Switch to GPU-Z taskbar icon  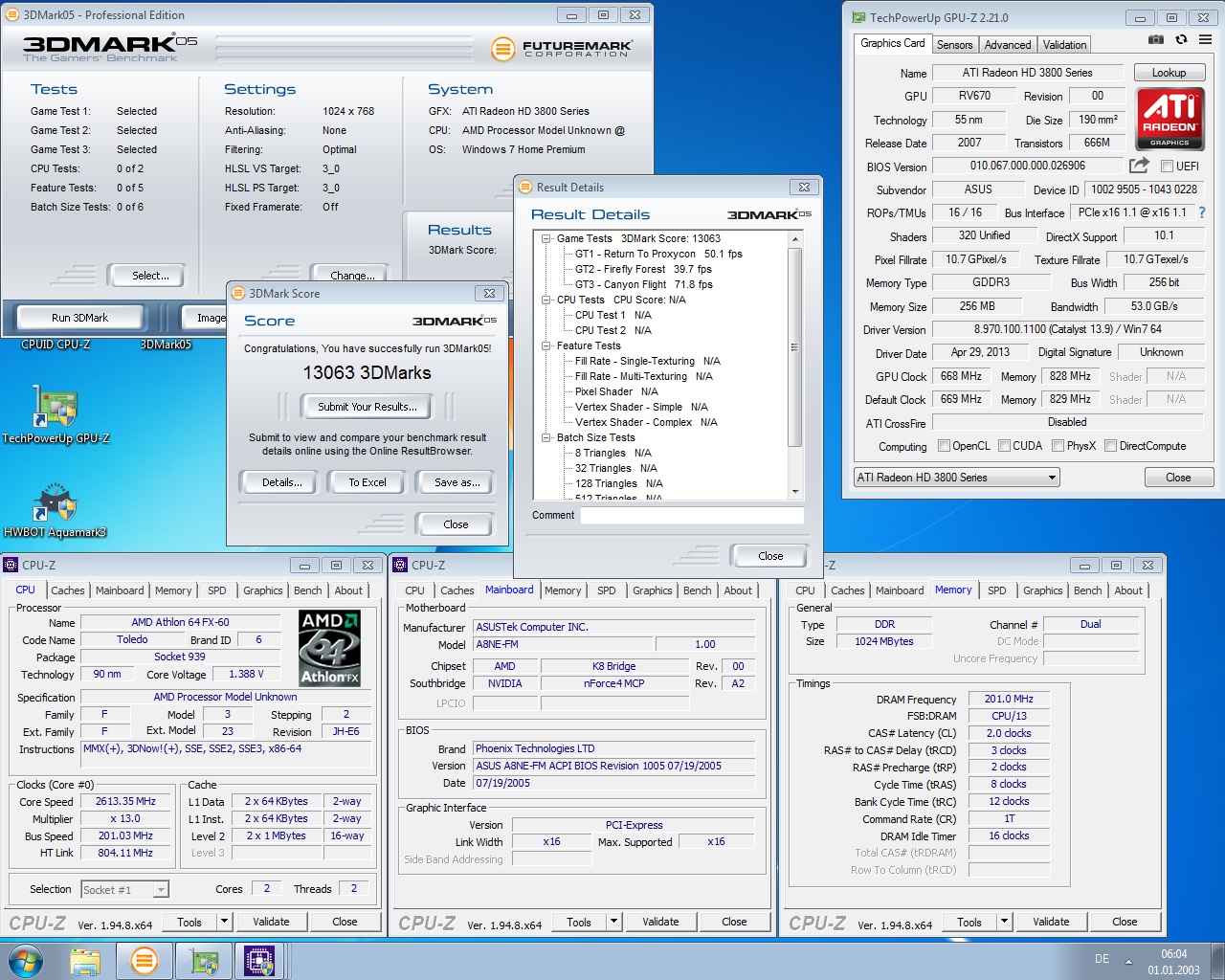204,961
